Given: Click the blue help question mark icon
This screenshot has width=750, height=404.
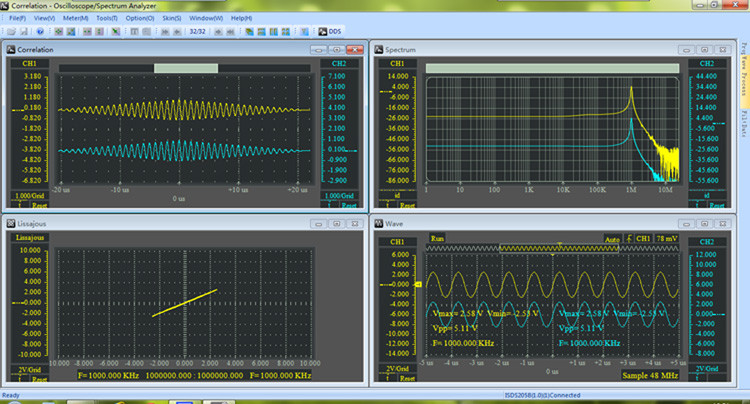Looking at the screenshot, I should pos(41,31).
